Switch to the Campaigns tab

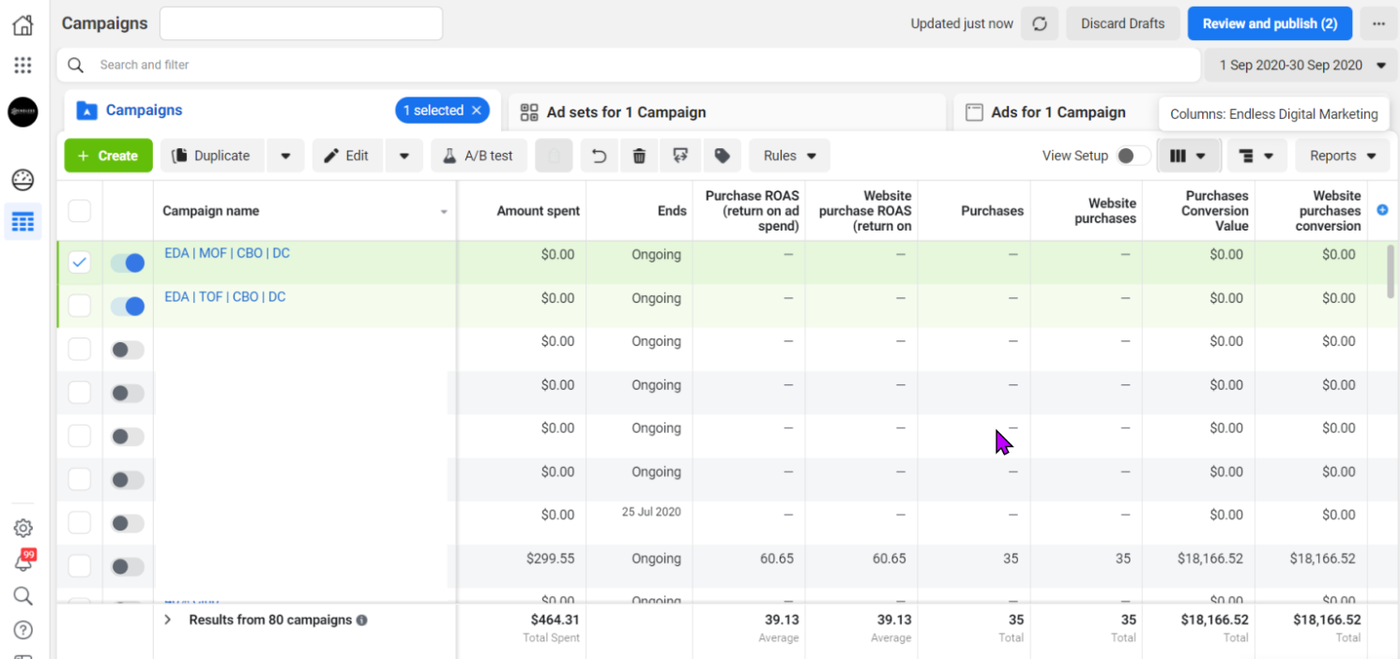(x=144, y=111)
